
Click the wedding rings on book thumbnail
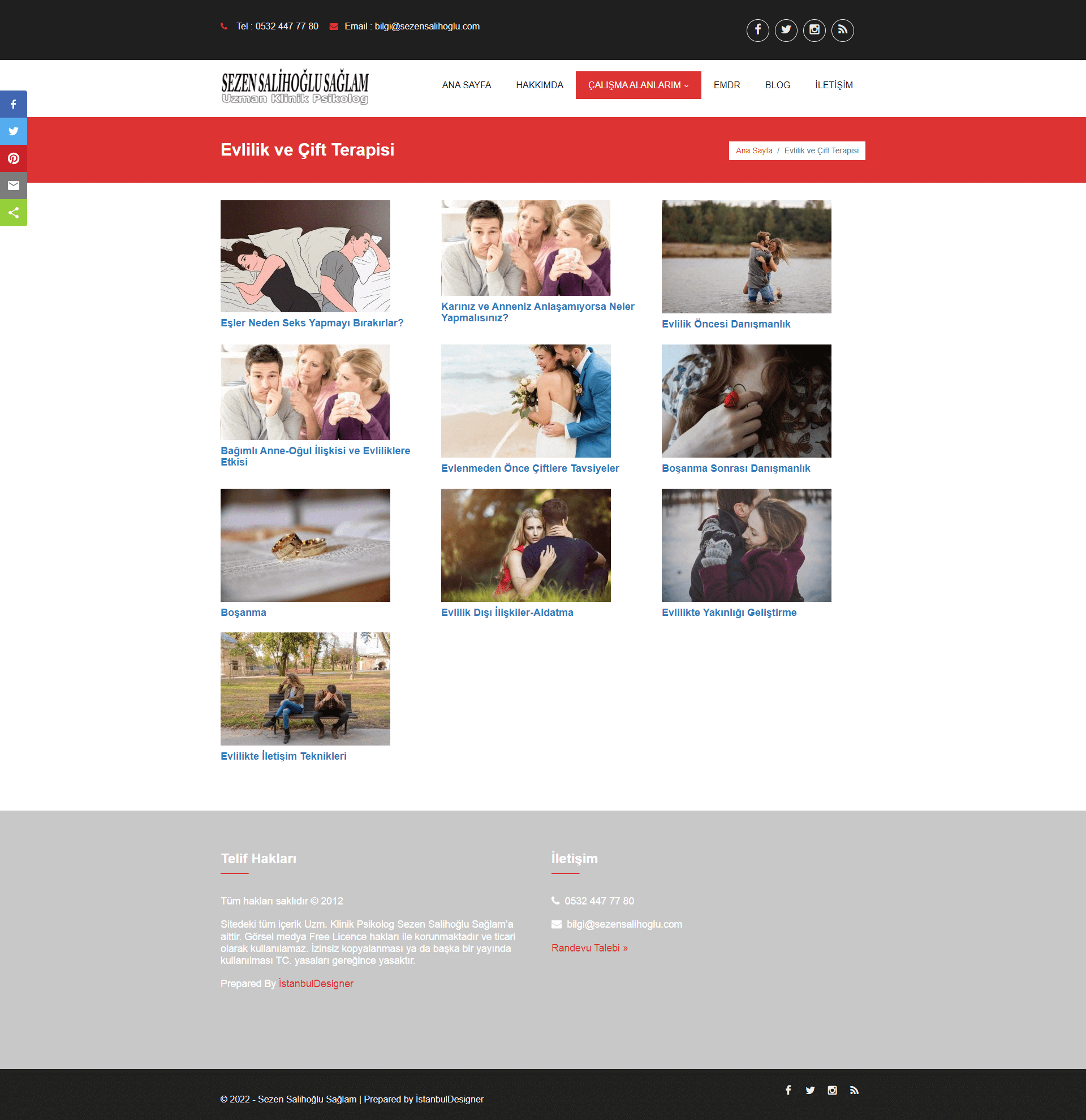[x=305, y=545]
